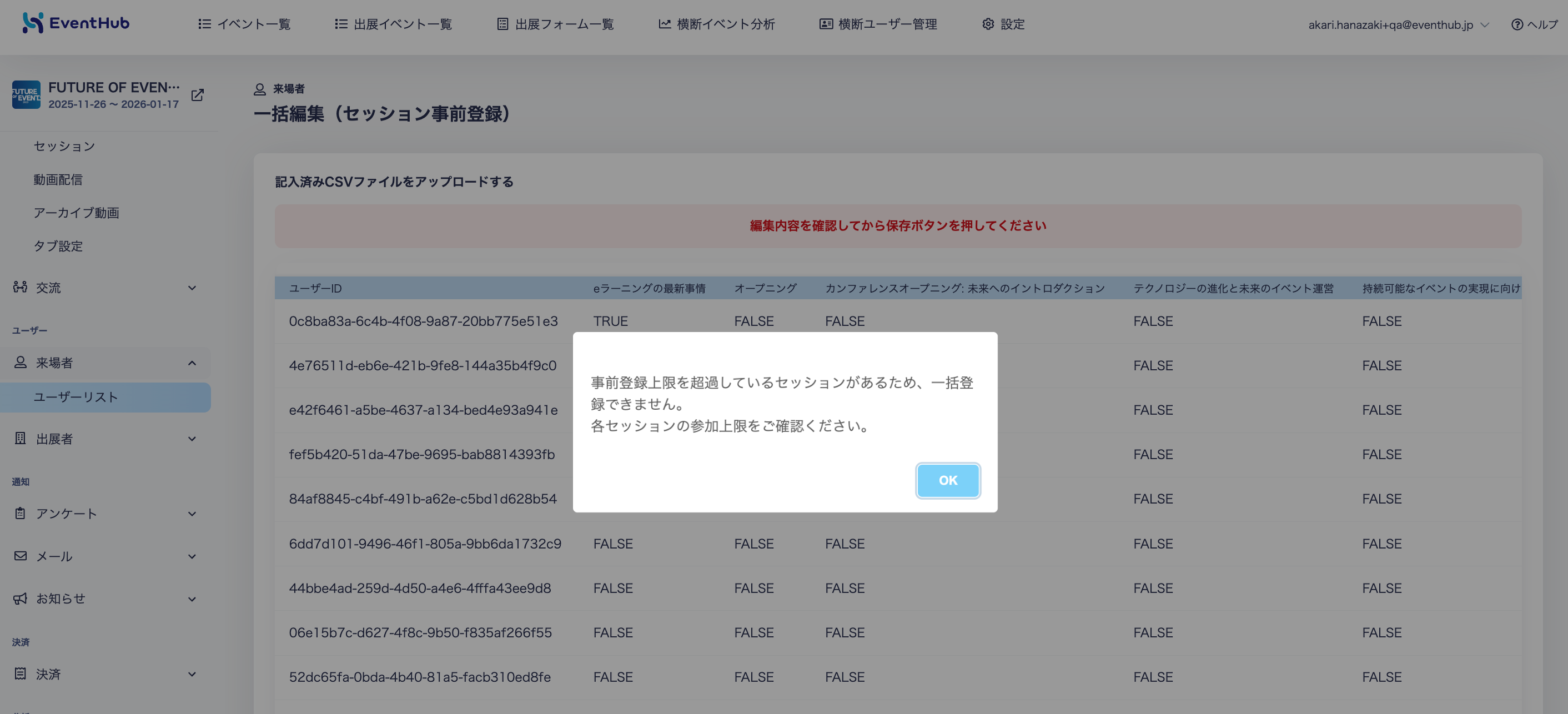Click the ユーザーID column header
This screenshot has height=714, width=1568.
pos(315,288)
